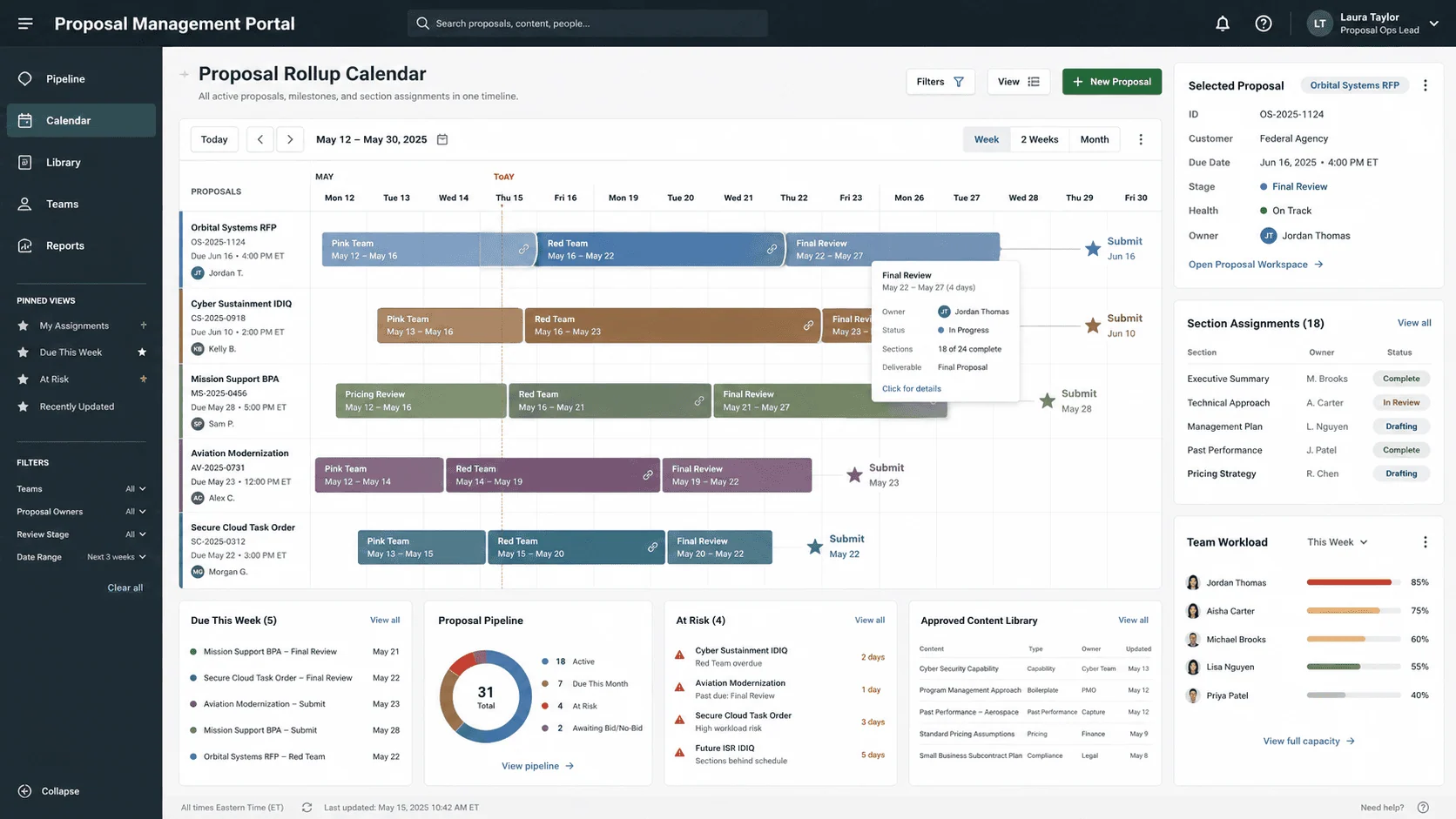This screenshot has height=819, width=1456.
Task: Click Aisha Carter workload bar
Action: [1353, 611]
